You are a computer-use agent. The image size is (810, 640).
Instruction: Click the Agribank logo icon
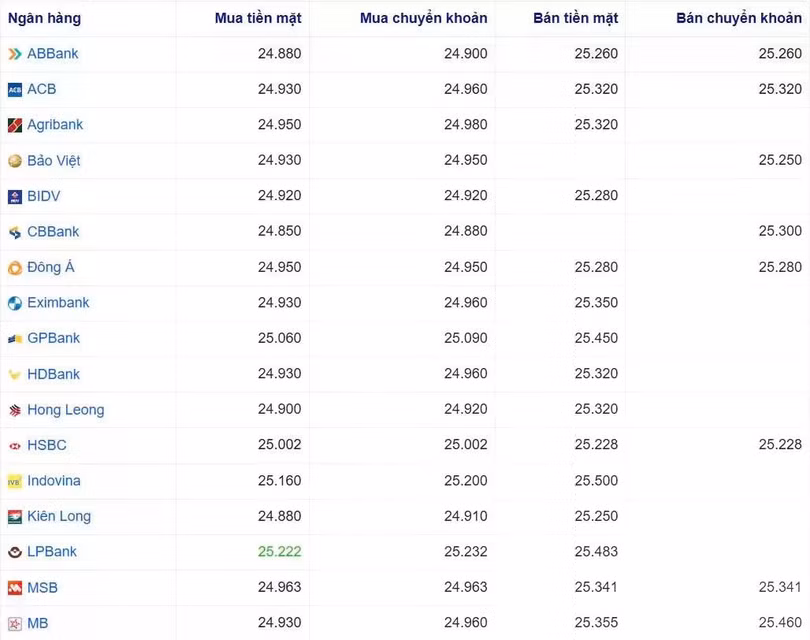pyautogui.click(x=15, y=125)
